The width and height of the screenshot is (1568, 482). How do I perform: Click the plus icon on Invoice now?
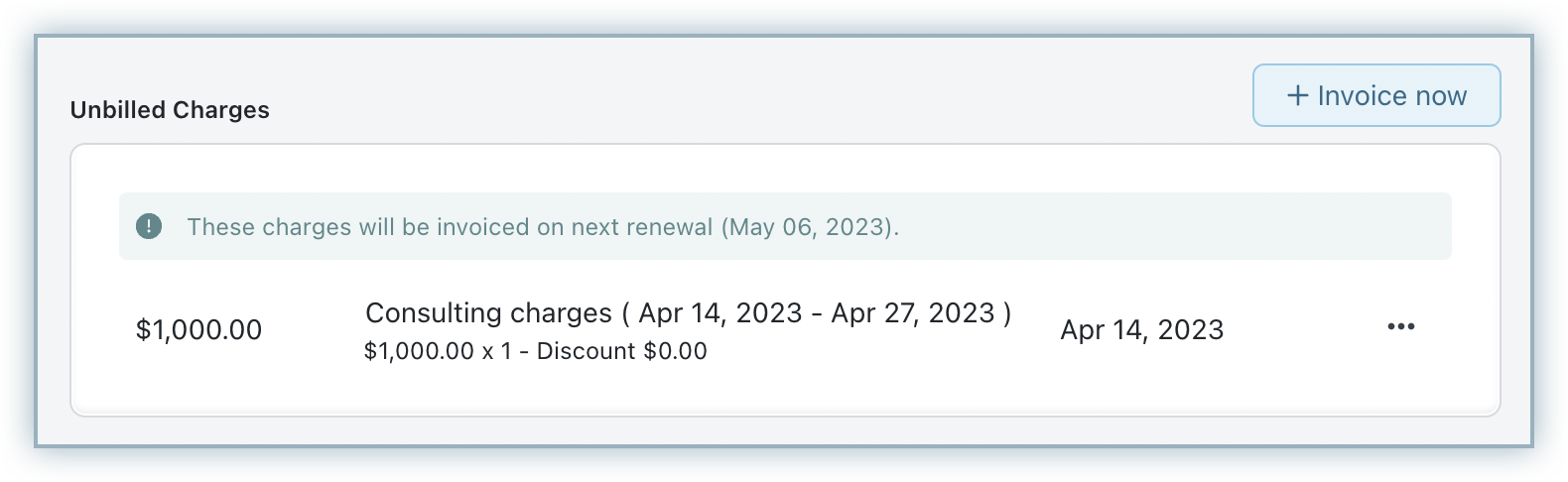(1297, 95)
